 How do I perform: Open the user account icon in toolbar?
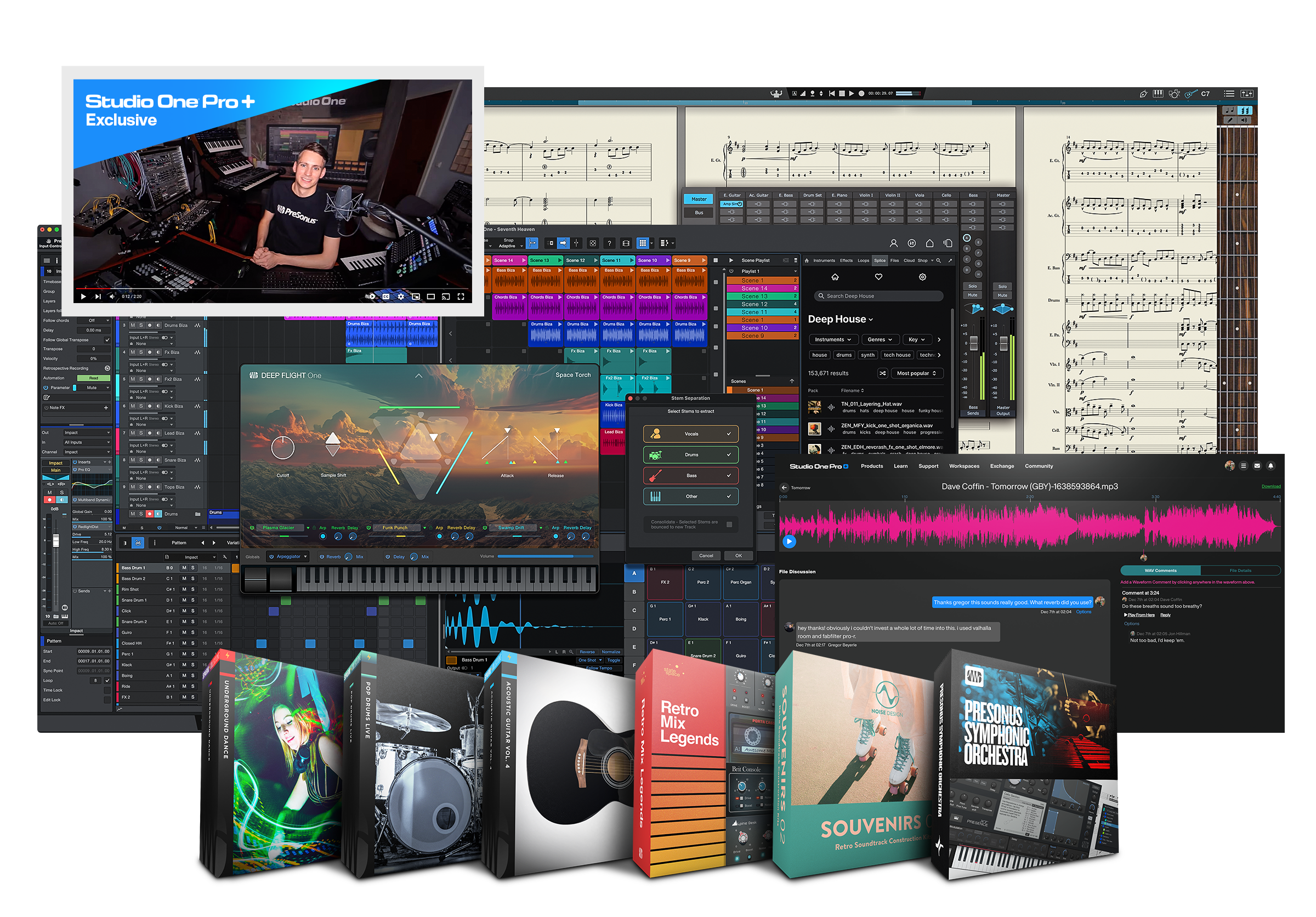pyautogui.click(x=893, y=243)
